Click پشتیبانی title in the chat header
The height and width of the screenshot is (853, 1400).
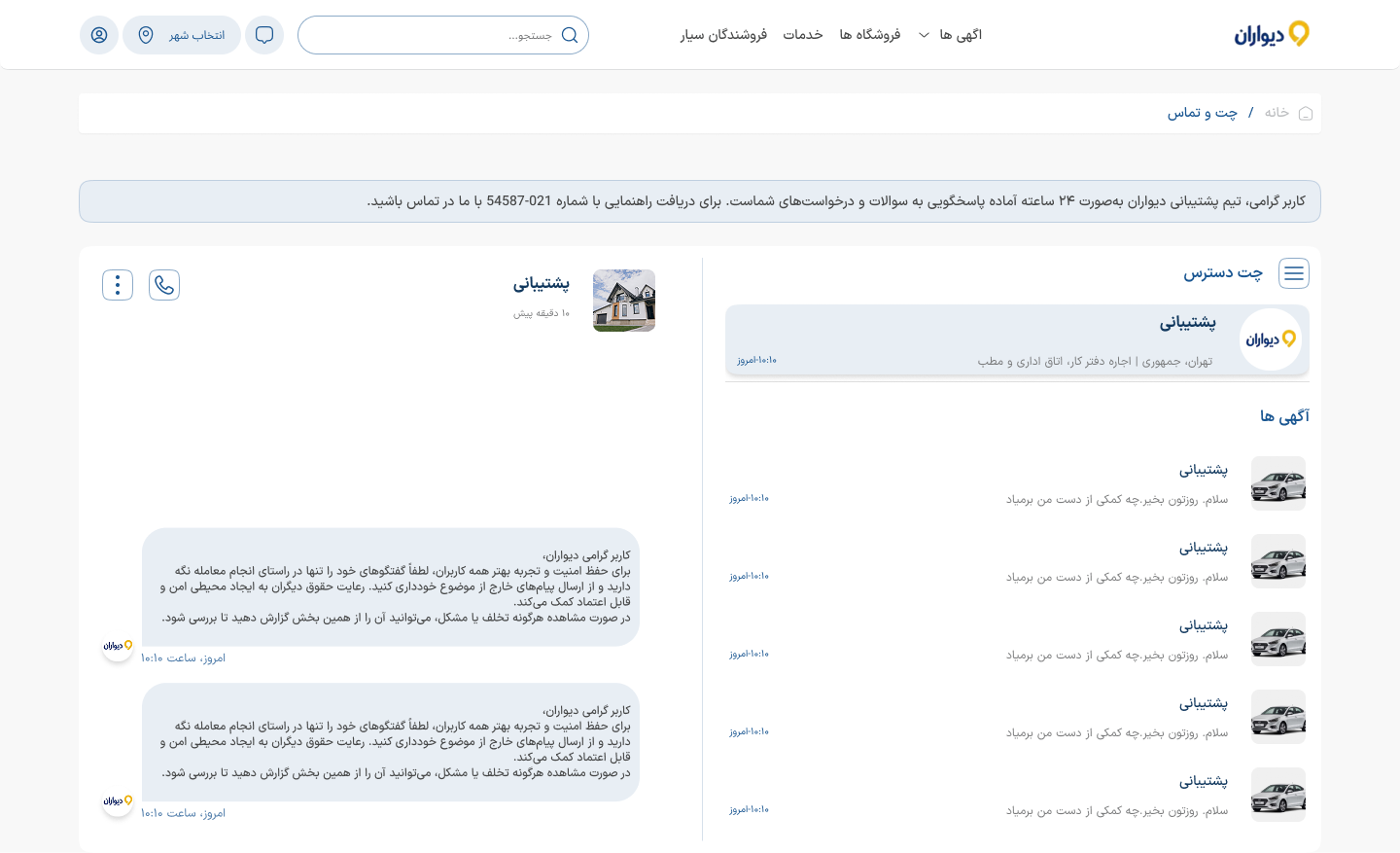[x=542, y=283]
